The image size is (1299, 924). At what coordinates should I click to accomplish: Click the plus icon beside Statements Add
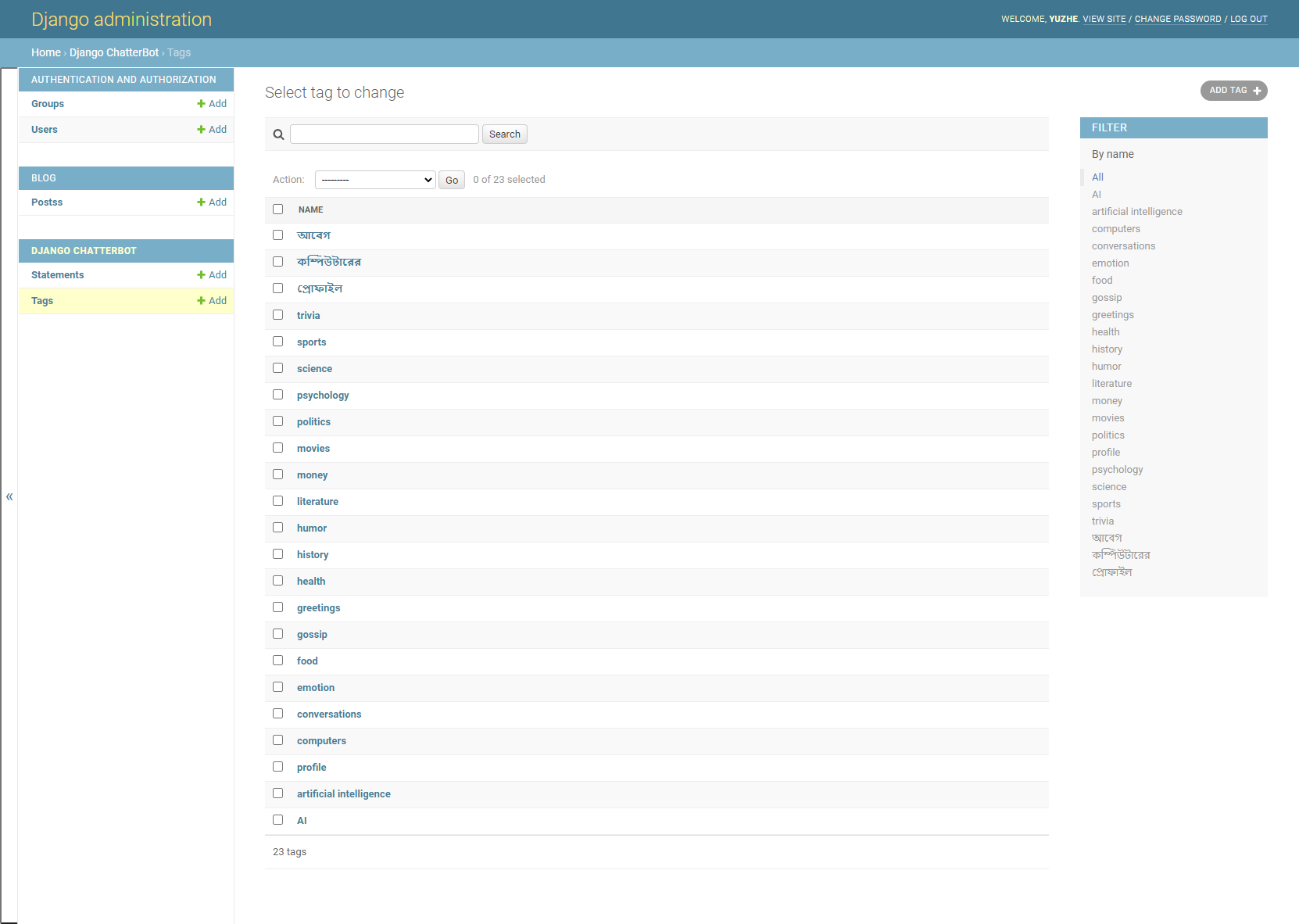[x=201, y=275]
